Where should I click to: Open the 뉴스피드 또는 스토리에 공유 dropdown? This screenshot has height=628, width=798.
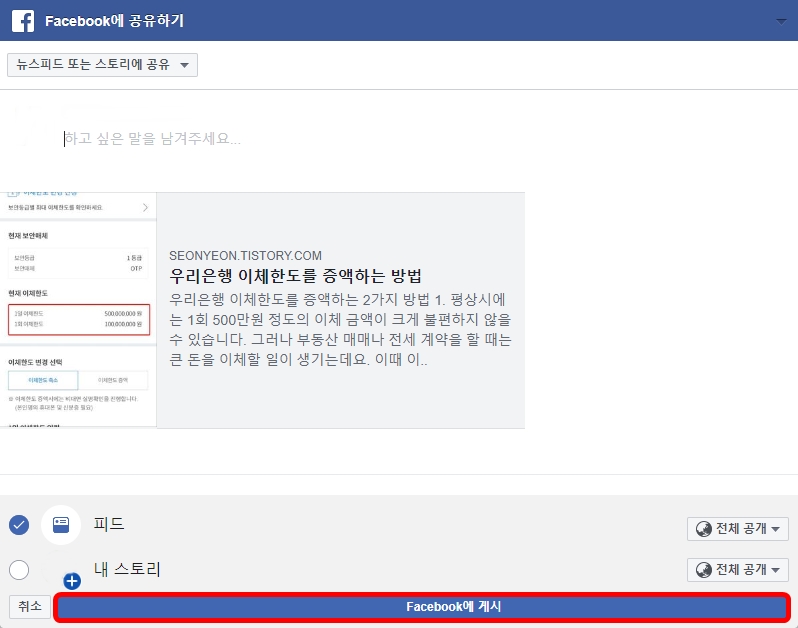pyautogui.click(x=102, y=65)
